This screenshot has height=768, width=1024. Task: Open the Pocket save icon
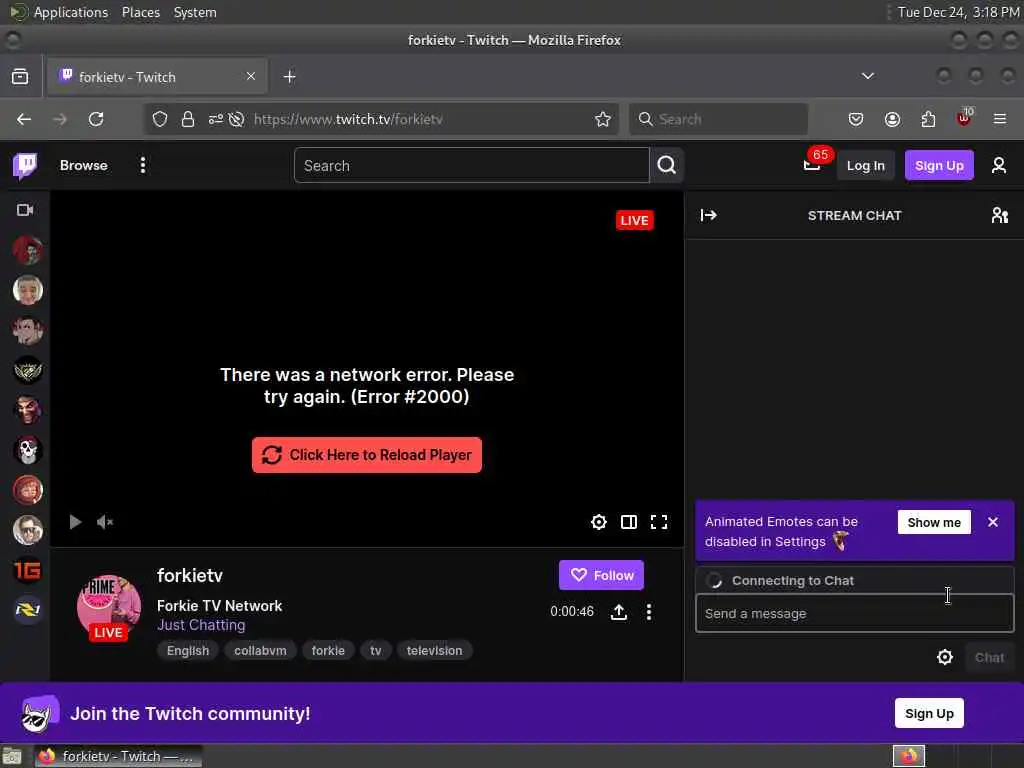coord(856,119)
